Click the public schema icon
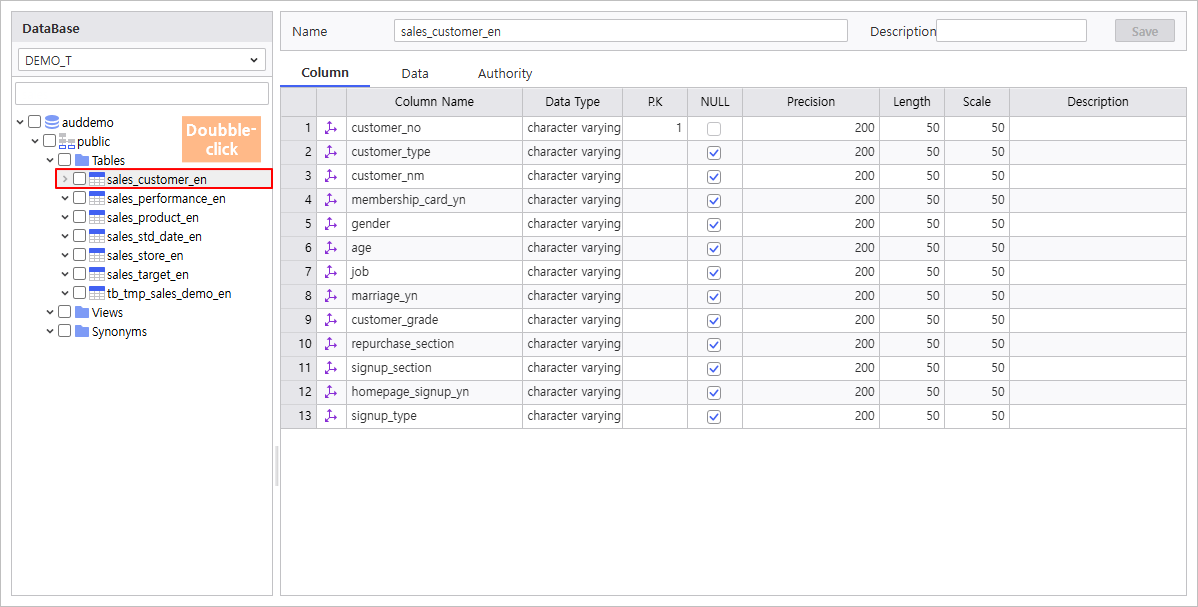 (x=67, y=141)
